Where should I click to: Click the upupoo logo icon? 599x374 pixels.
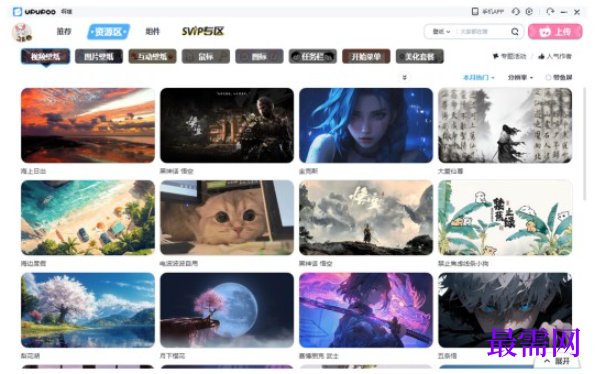pos(17,11)
